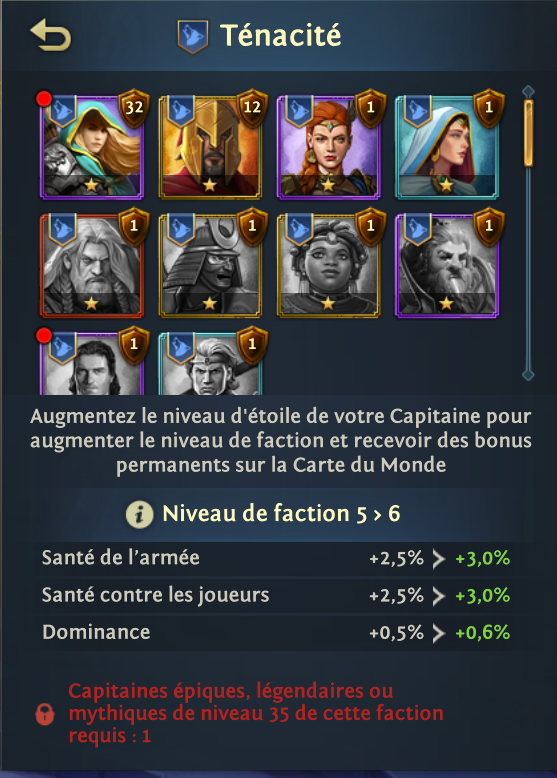Viewport: 557px width, 778px height.
Task: Select the locked dwarf captain portrait
Action: (446, 266)
